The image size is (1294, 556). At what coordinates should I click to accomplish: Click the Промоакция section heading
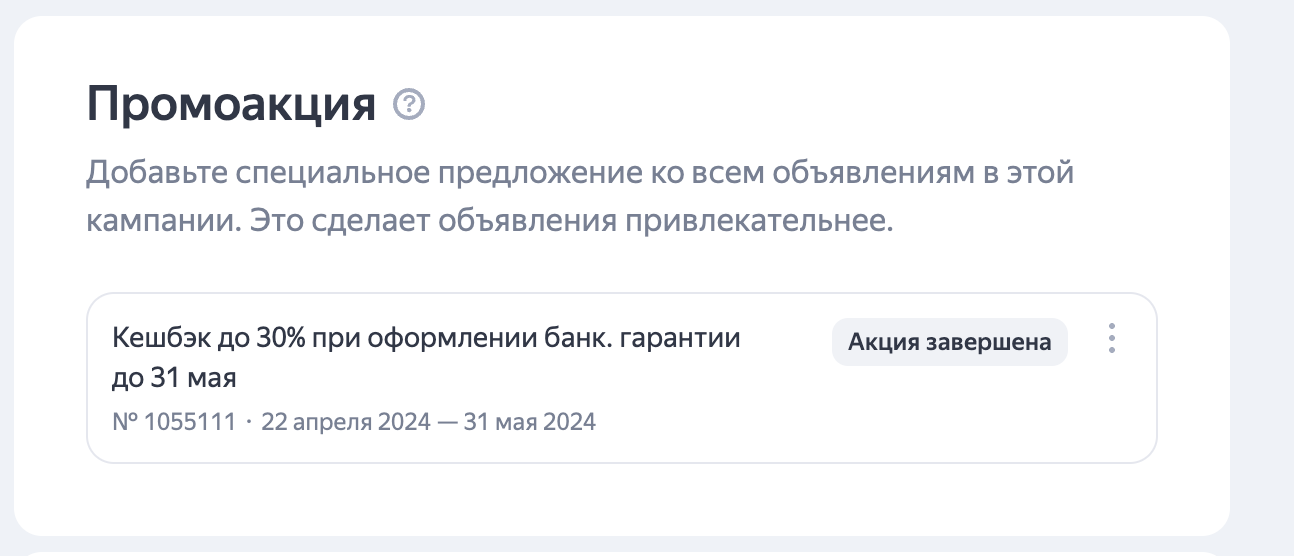click(x=231, y=104)
